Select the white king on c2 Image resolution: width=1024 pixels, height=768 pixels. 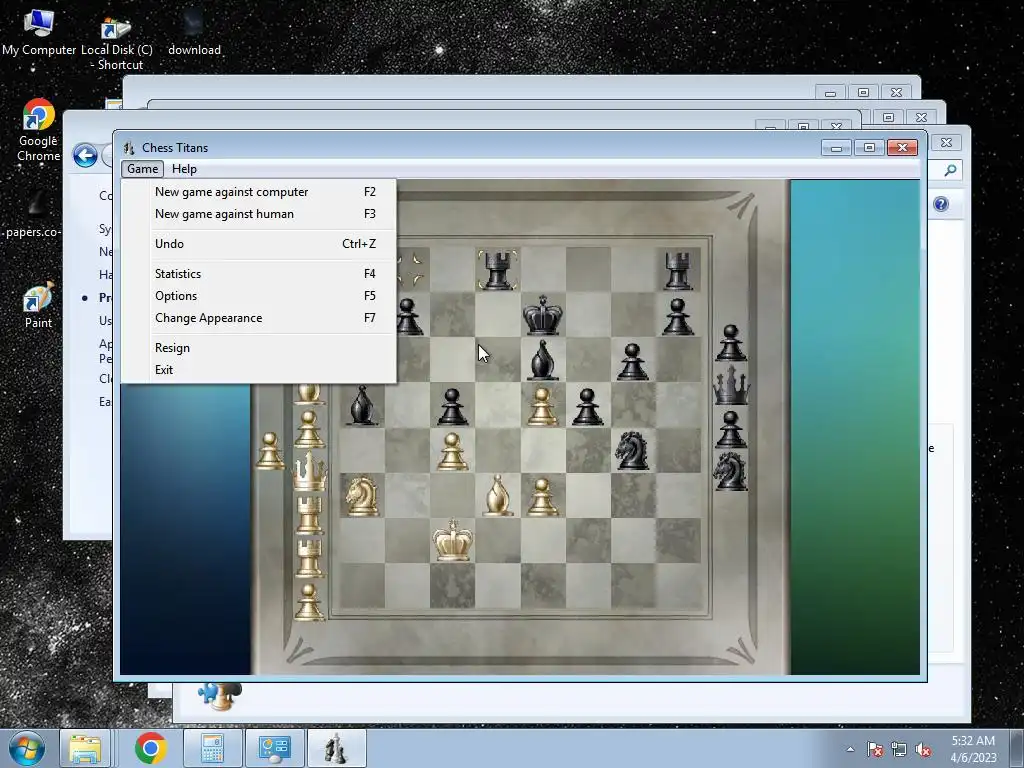[453, 540]
